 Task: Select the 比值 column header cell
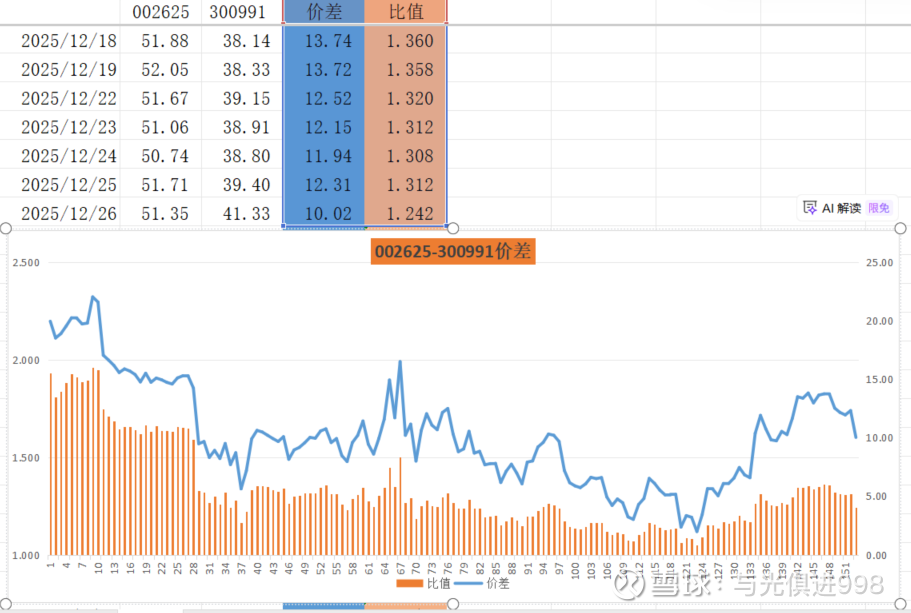(x=406, y=12)
